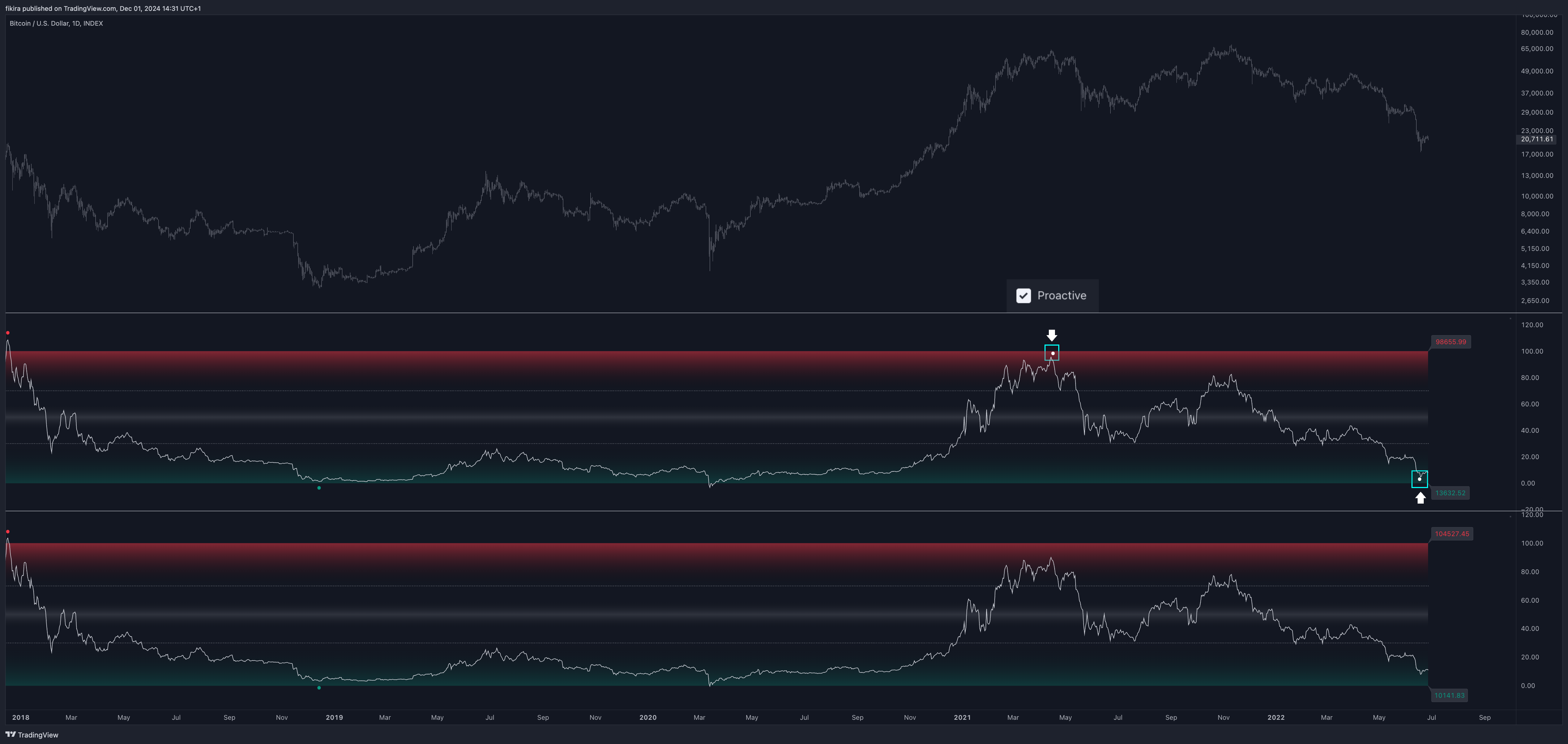Click the green signal dot in middle pane
This screenshot has height=744, width=1568.
pyautogui.click(x=319, y=488)
